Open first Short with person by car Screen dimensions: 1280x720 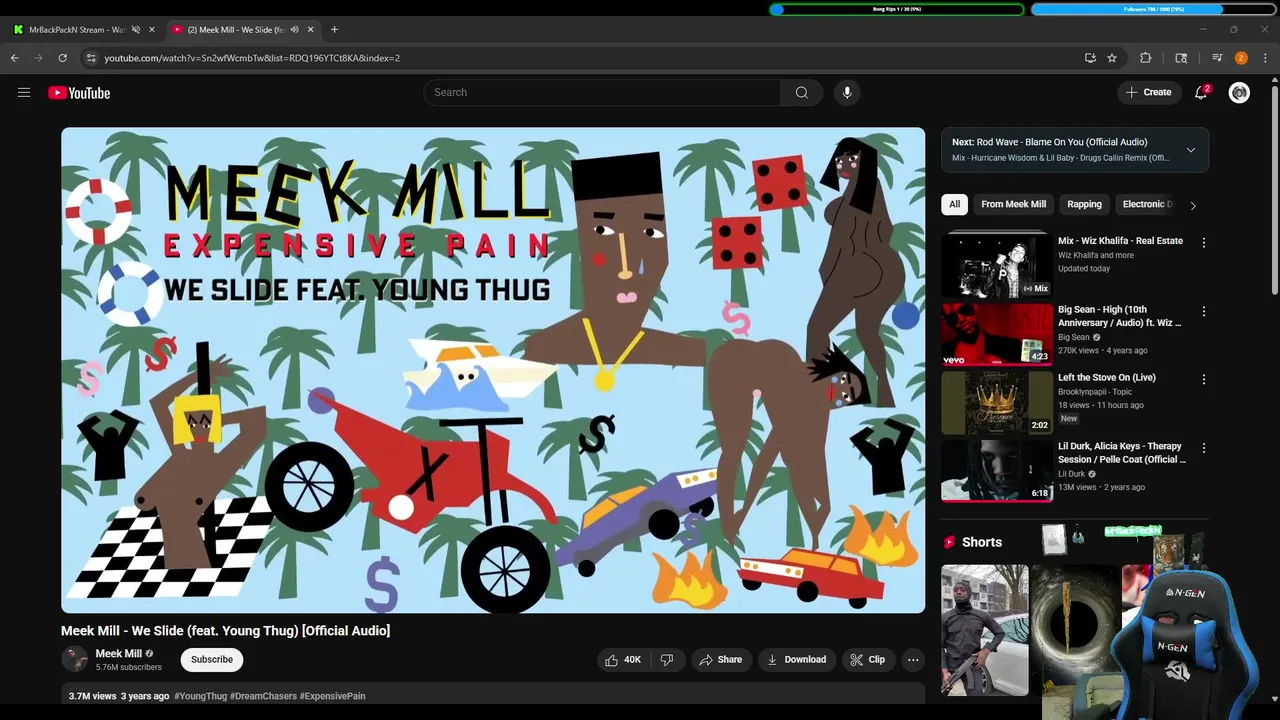click(x=985, y=630)
